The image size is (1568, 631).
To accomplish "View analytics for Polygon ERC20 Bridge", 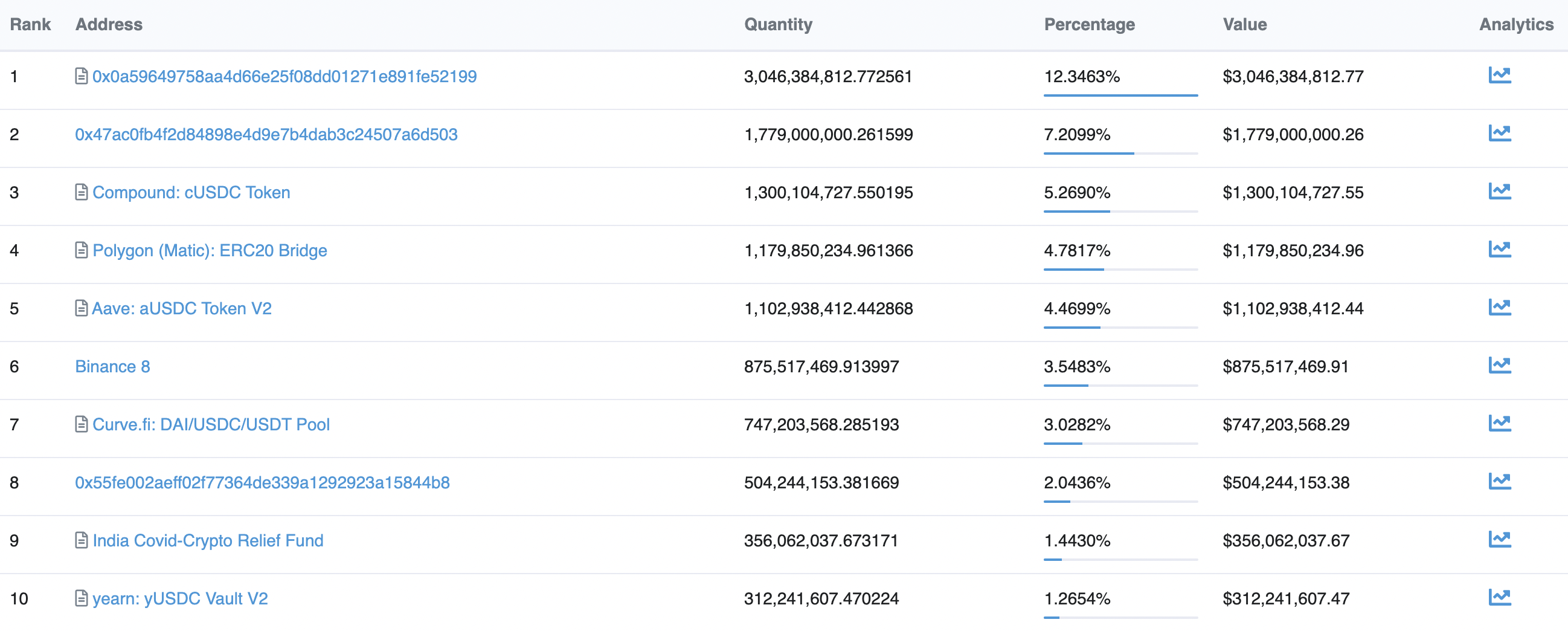I will pos(1500,249).
